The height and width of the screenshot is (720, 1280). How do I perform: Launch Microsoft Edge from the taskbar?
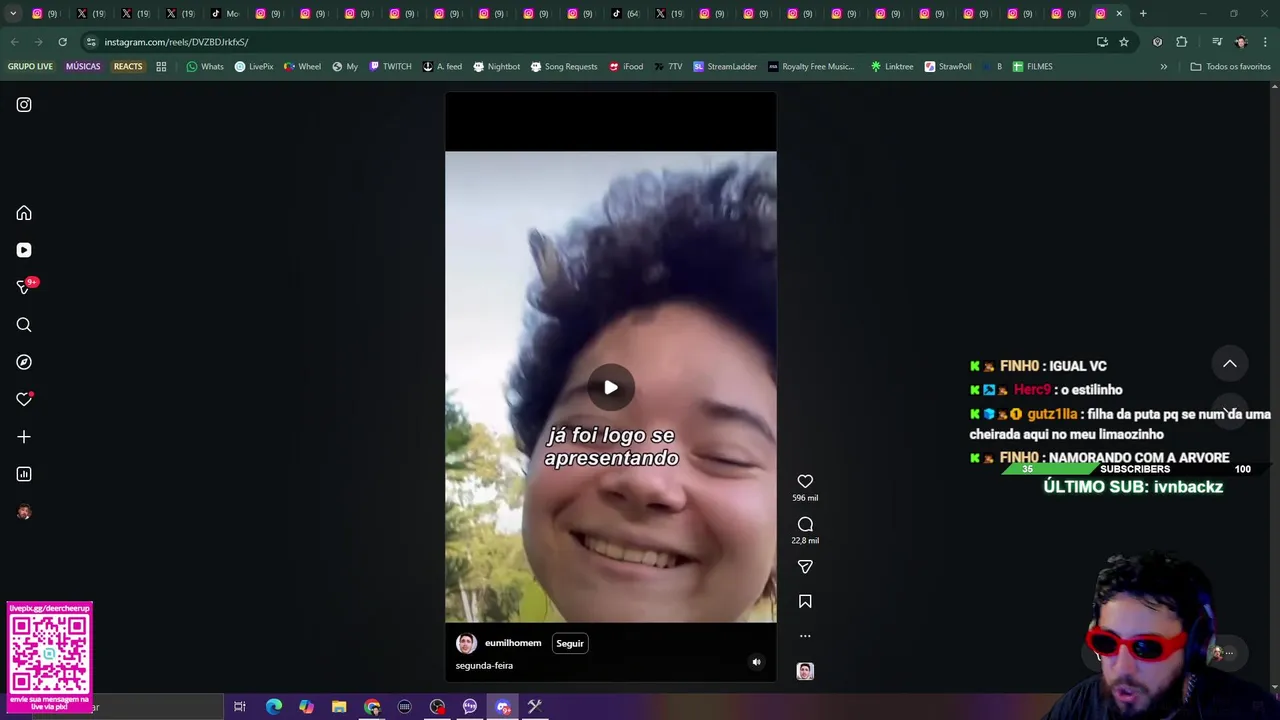(x=273, y=707)
